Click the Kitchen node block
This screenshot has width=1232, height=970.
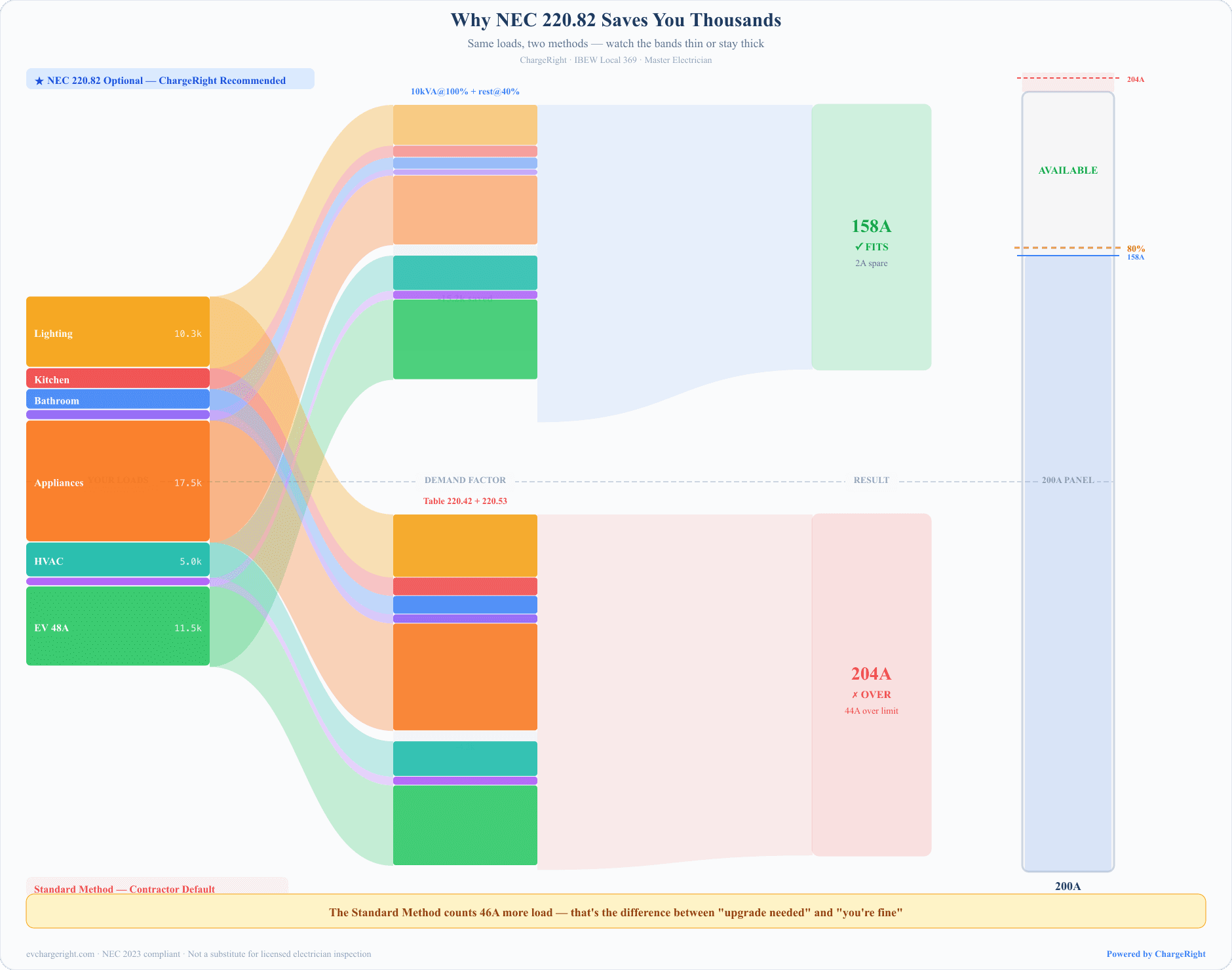click(x=118, y=379)
